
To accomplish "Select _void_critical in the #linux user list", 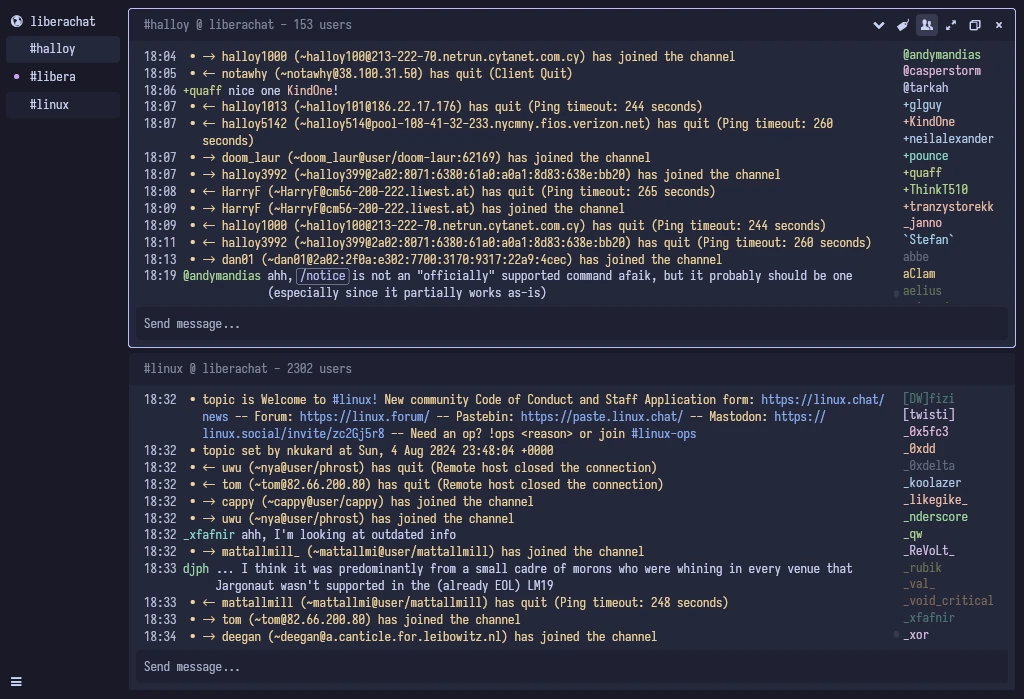I will pos(948,600).
